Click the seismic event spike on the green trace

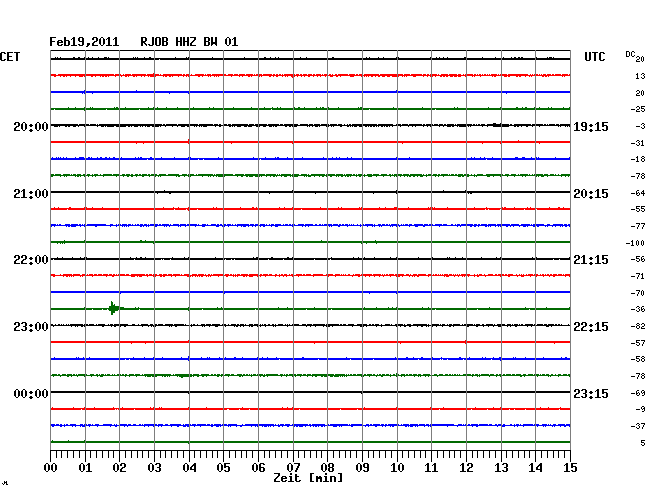point(113,308)
